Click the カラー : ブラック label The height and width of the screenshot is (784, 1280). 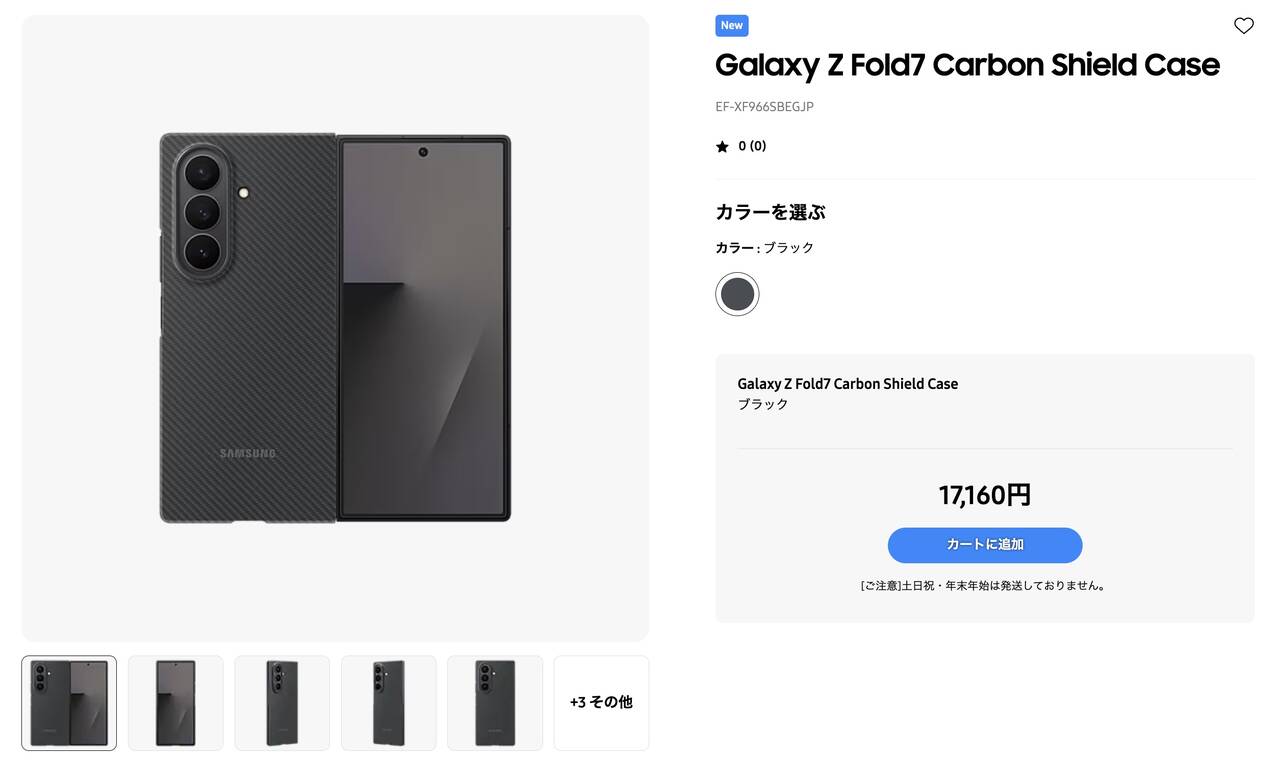[x=764, y=248]
